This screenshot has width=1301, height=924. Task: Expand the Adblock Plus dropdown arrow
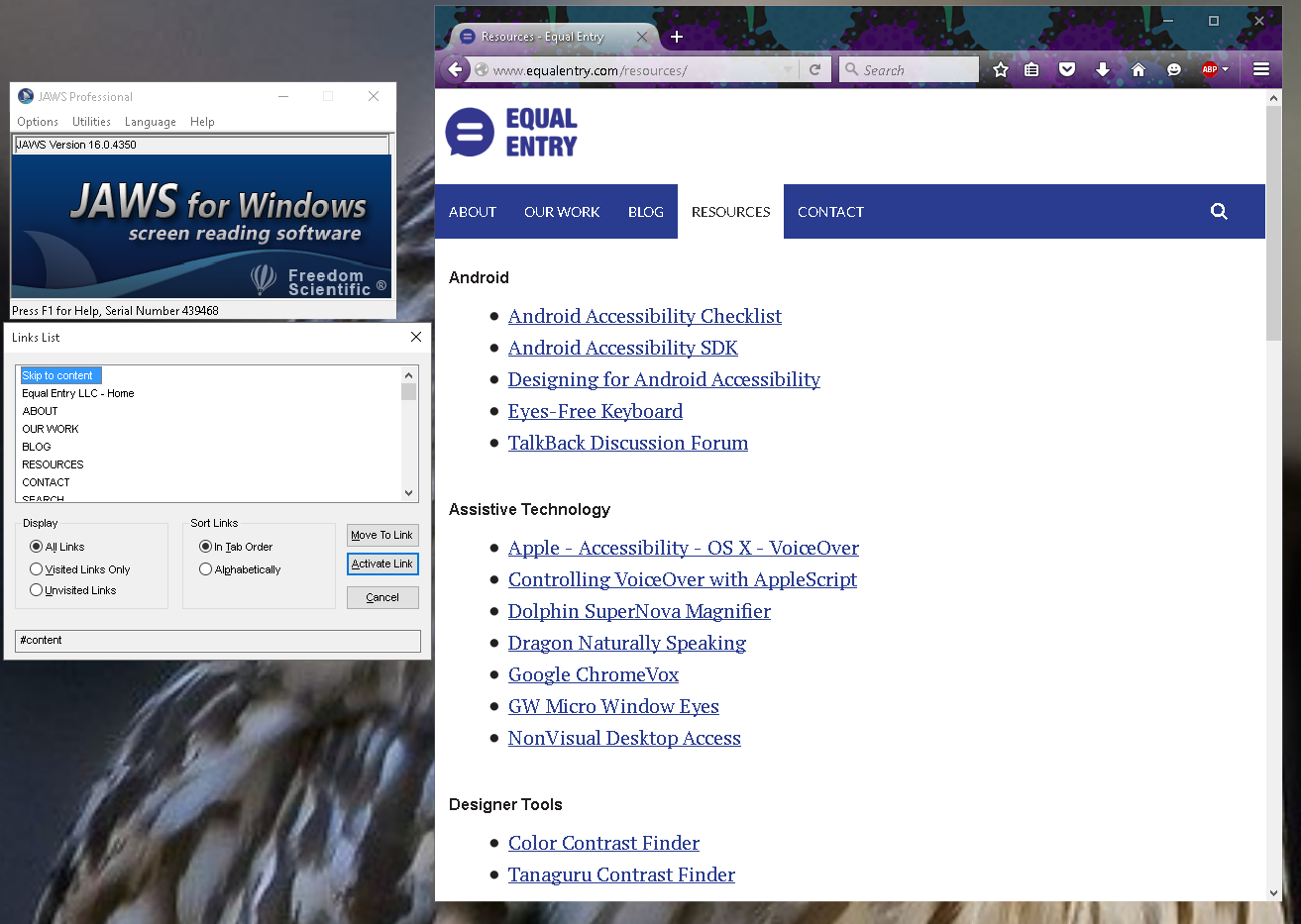point(1226,69)
